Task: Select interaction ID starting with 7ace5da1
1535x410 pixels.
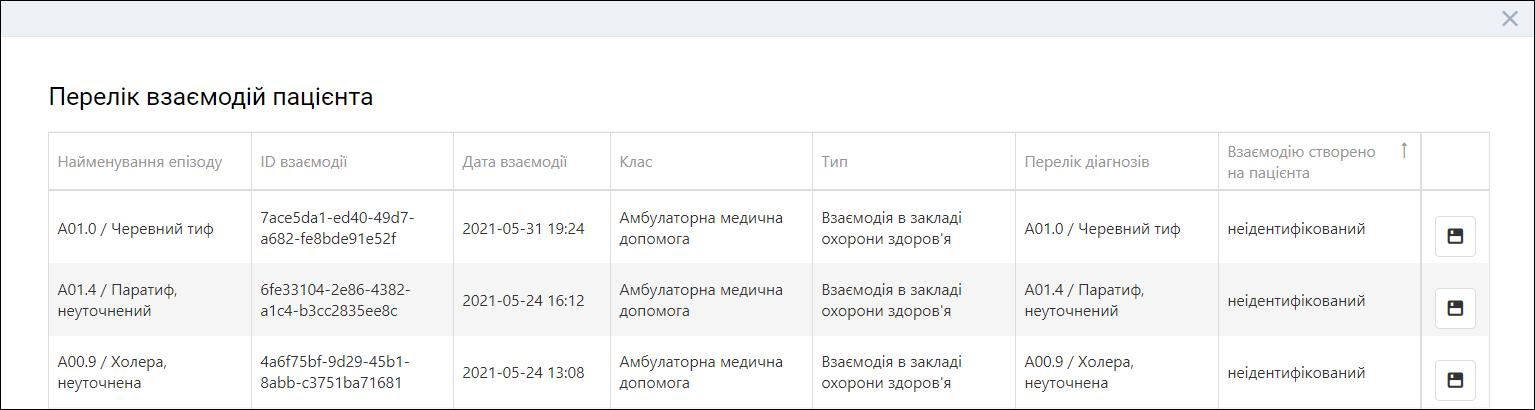Action: 337,228
